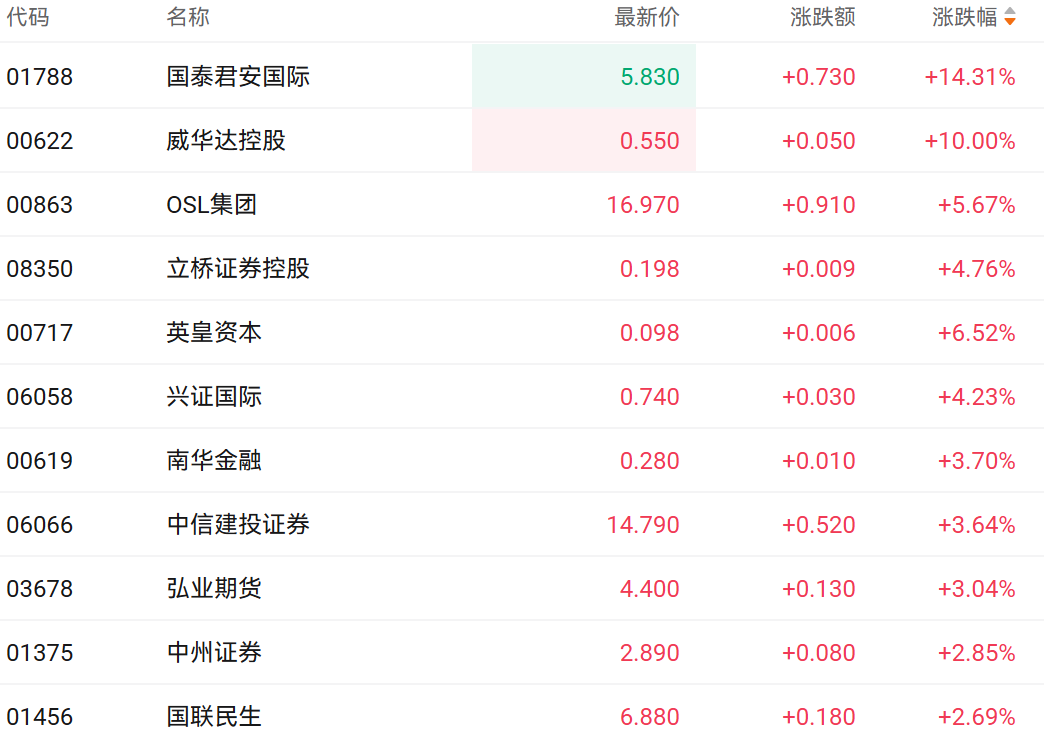
Task: Click stock code 00717
Action: click(40, 333)
